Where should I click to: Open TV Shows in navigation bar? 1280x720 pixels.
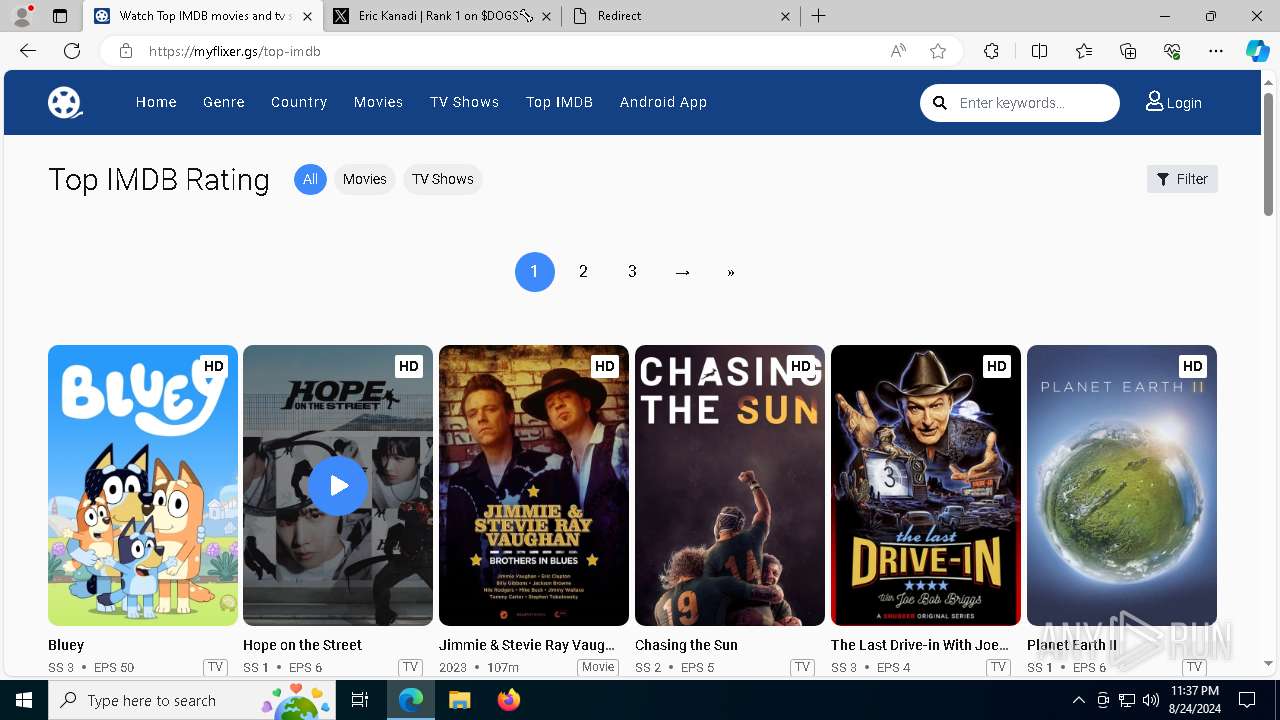click(x=464, y=102)
